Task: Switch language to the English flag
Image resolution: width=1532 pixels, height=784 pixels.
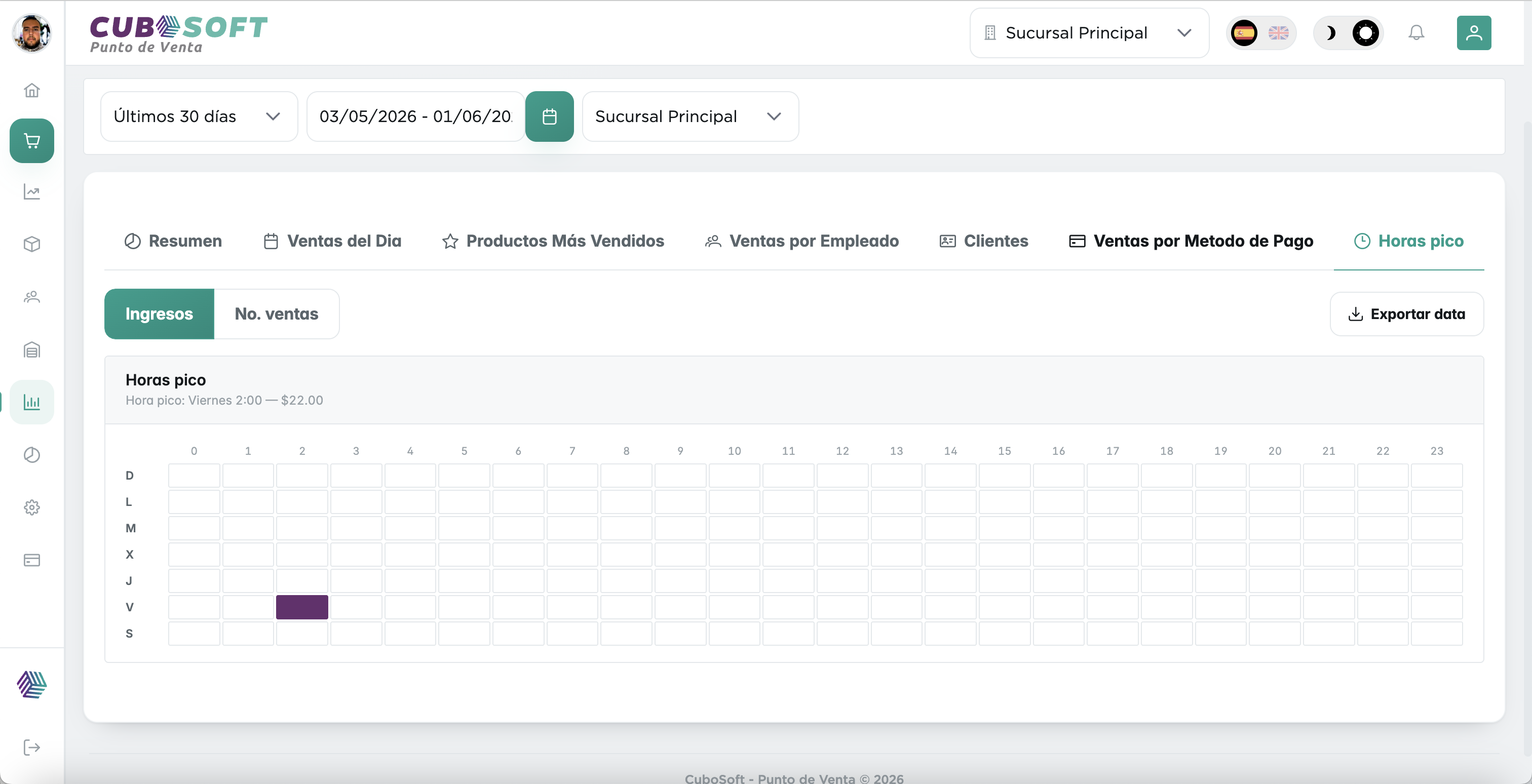Action: coord(1278,33)
